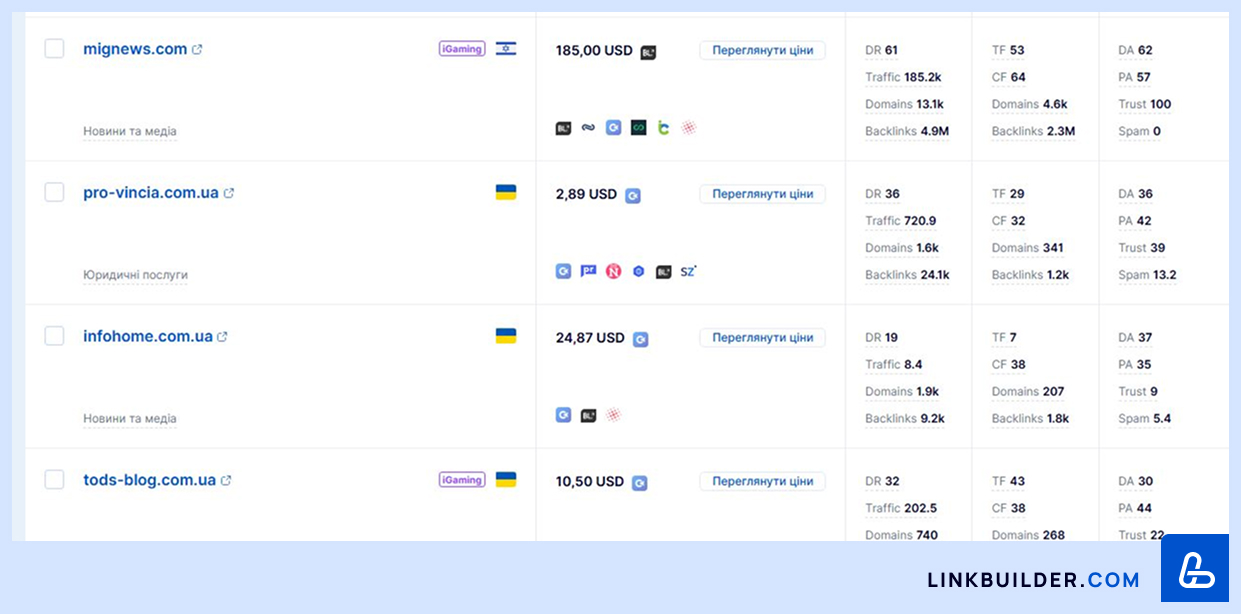Select the mignews.com checkbox
The height and width of the screenshot is (614, 1241).
(x=54, y=49)
